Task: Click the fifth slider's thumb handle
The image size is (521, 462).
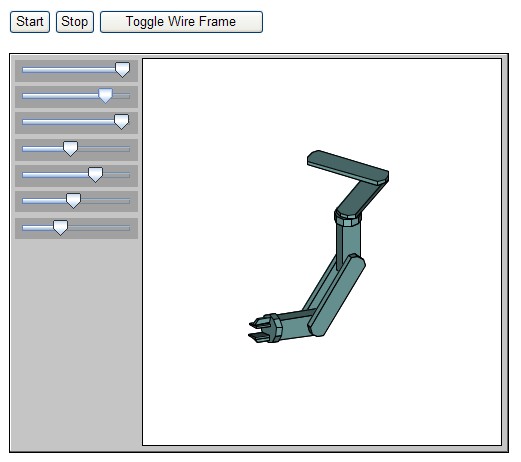Action: pos(95,175)
